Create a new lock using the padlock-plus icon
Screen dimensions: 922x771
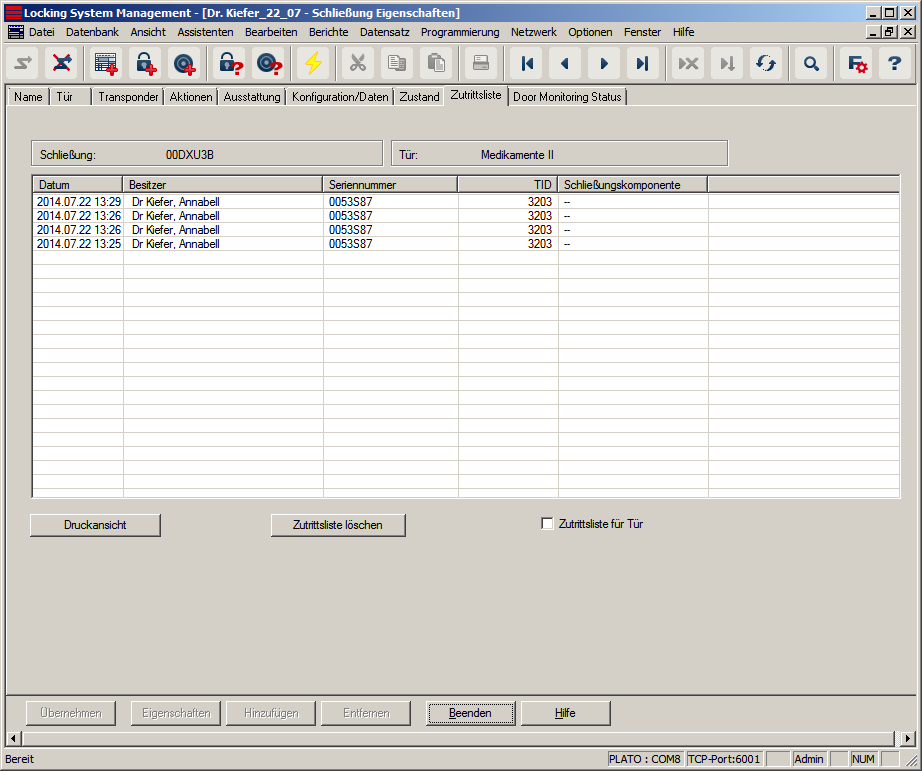tap(145, 63)
